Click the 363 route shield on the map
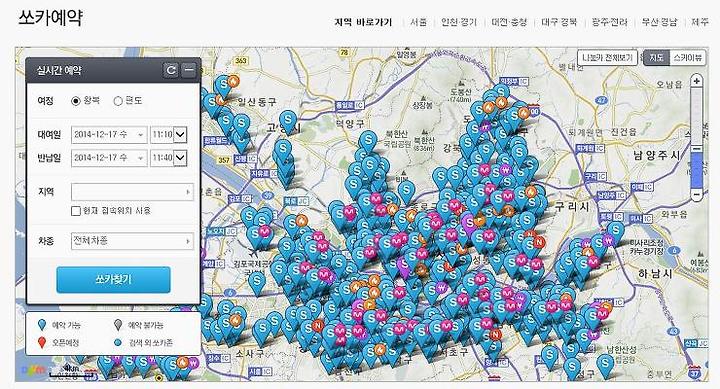This screenshot has width=720, height=389. (x=241, y=60)
